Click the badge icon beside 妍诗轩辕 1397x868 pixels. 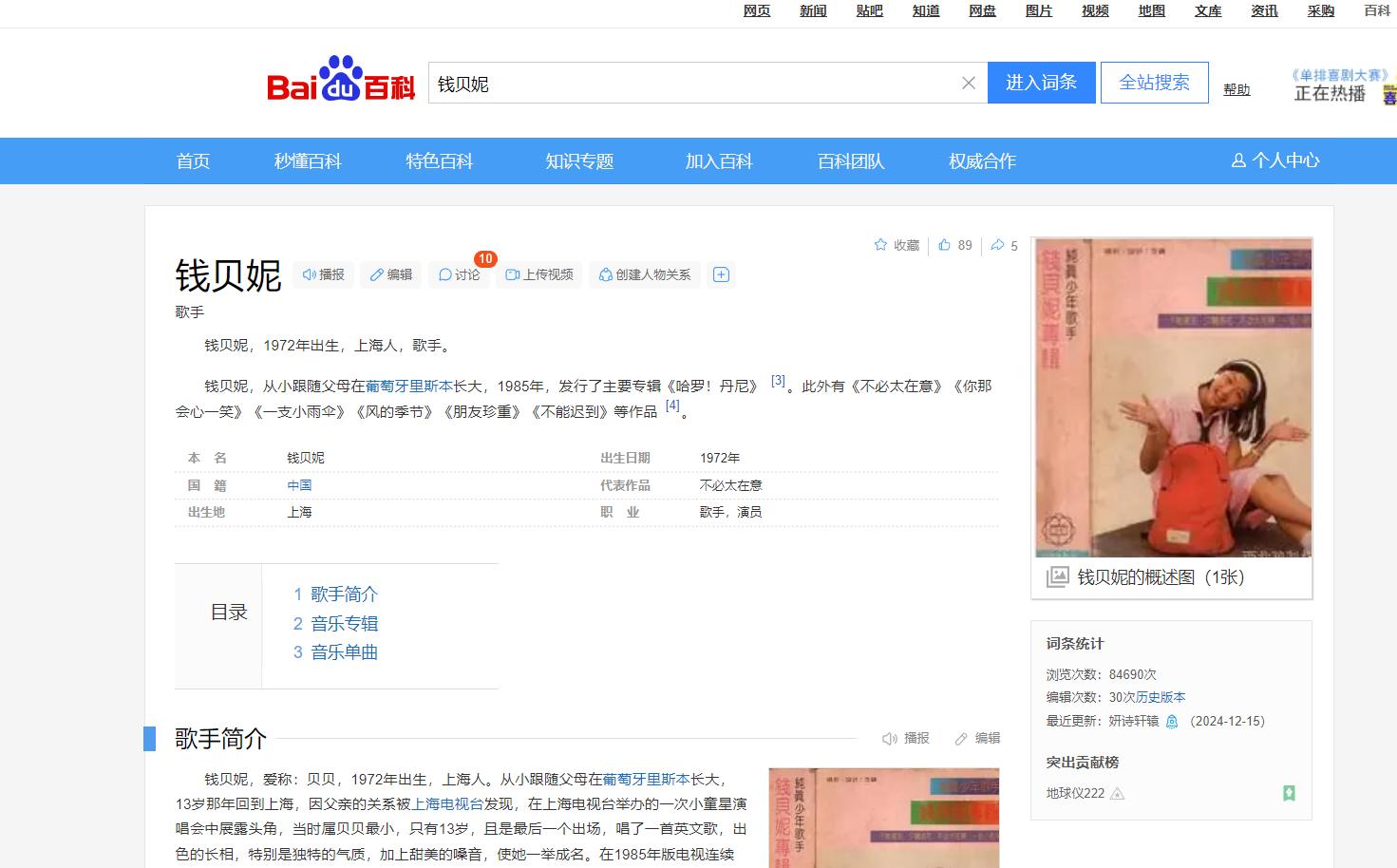point(1172,722)
